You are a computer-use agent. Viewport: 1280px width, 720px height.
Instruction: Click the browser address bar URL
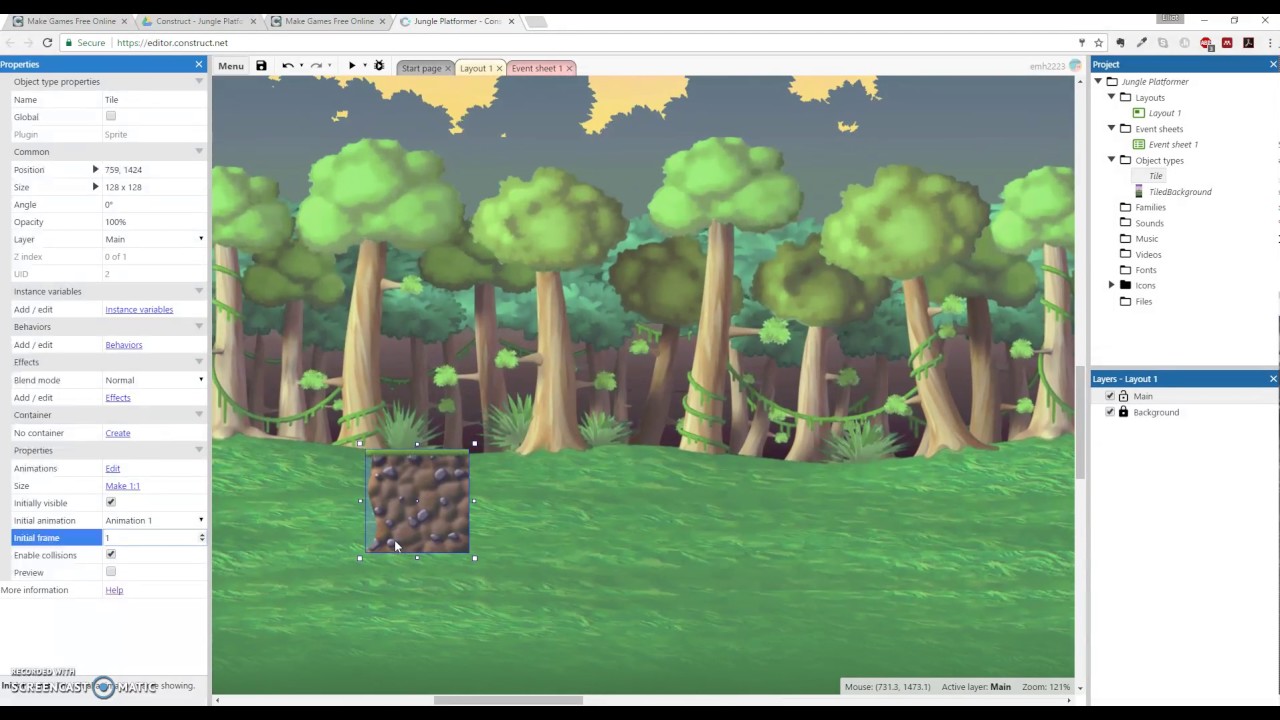[172, 43]
